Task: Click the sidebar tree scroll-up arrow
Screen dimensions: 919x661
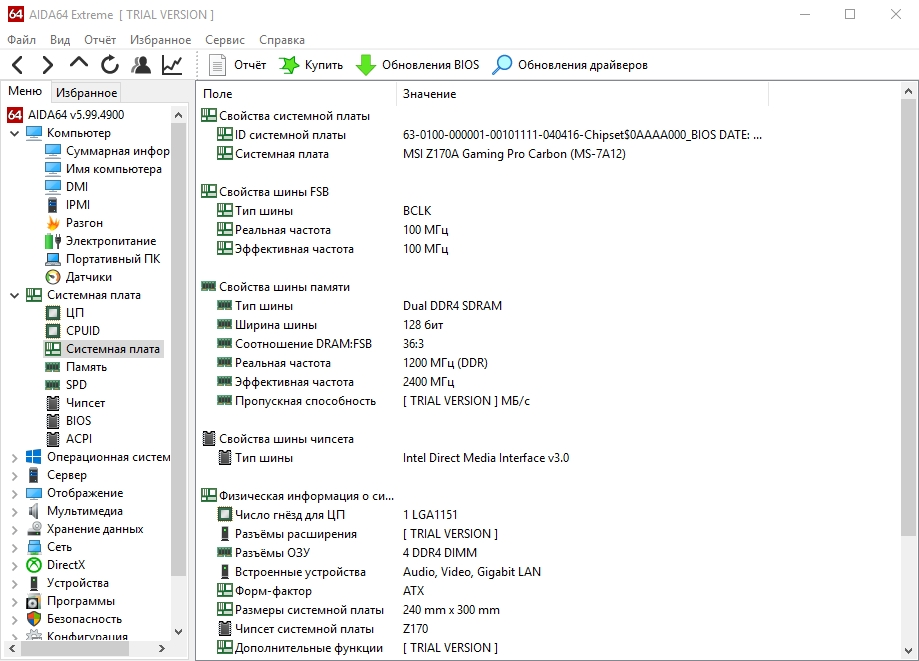Action: [x=179, y=115]
